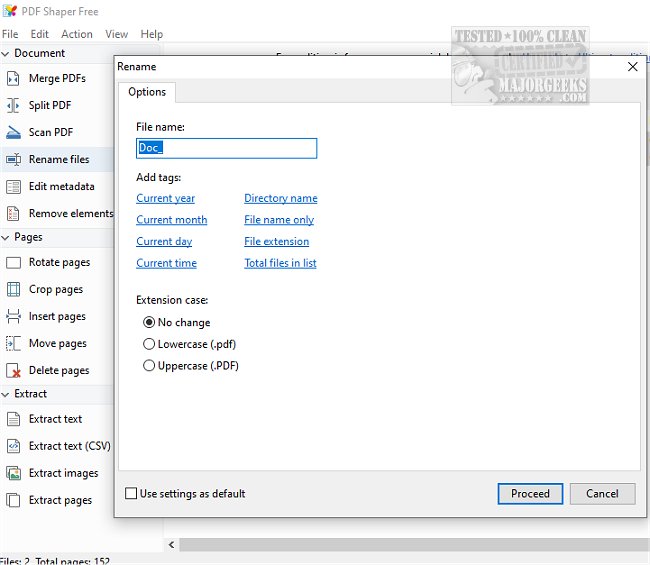This screenshot has width=650, height=565.
Task: Click the Rename files icon
Action: coord(13,159)
